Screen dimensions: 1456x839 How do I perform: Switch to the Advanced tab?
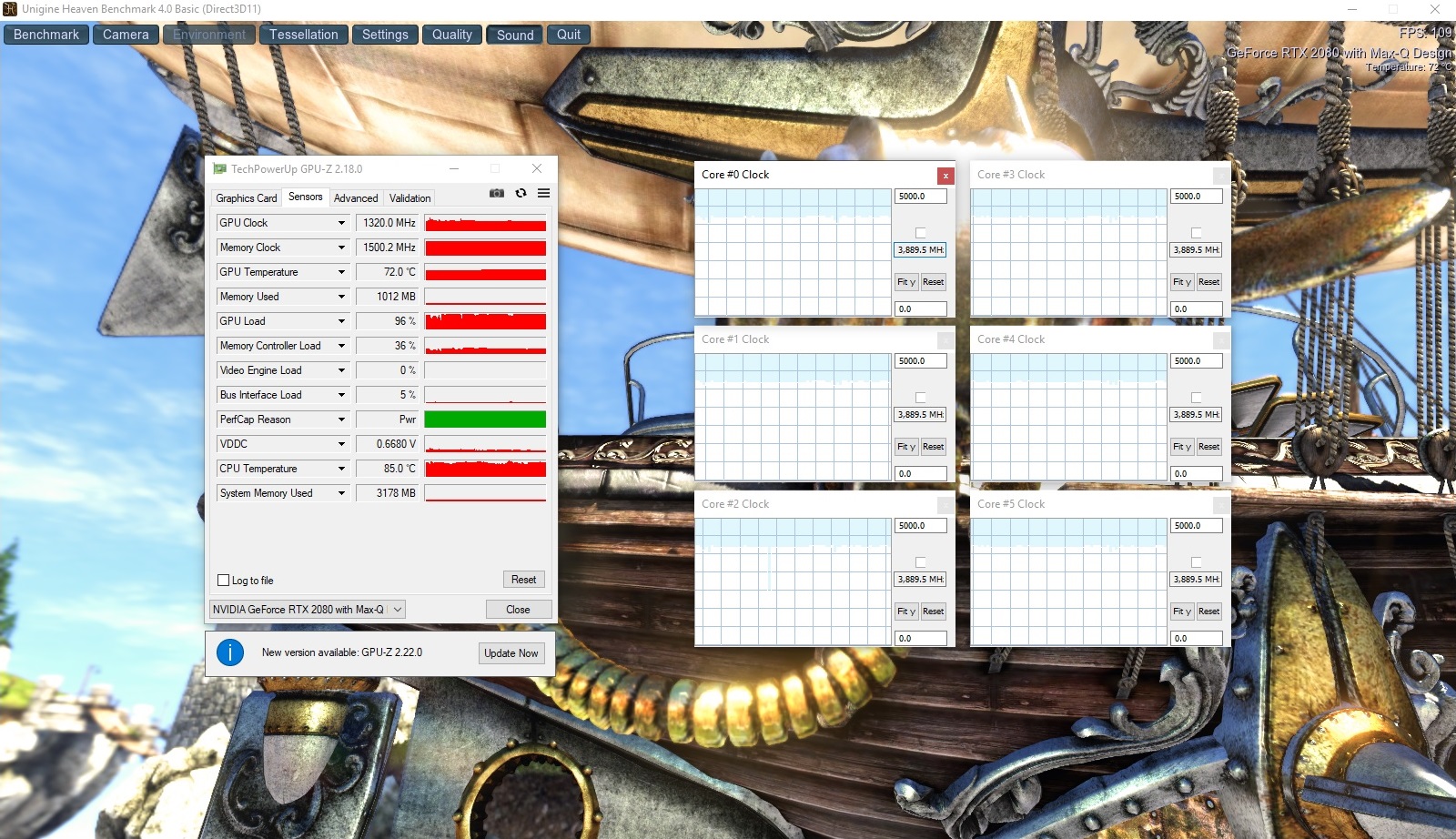tap(356, 197)
